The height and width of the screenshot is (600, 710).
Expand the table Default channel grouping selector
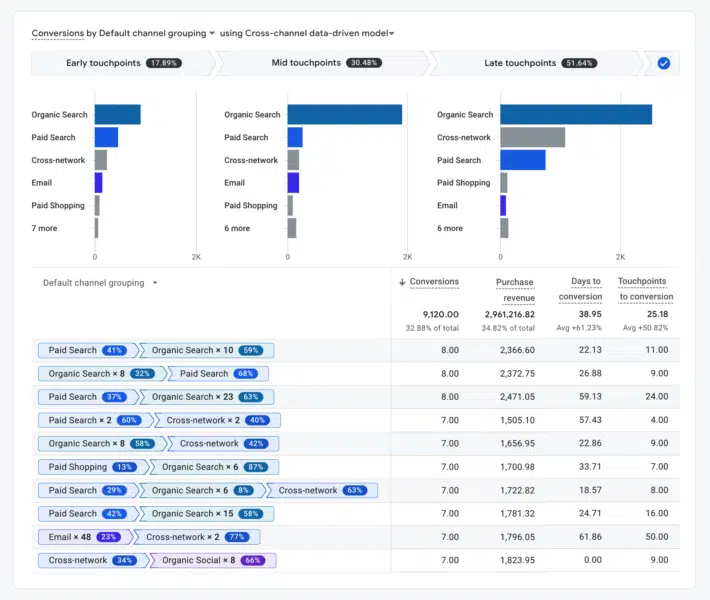(x=100, y=283)
